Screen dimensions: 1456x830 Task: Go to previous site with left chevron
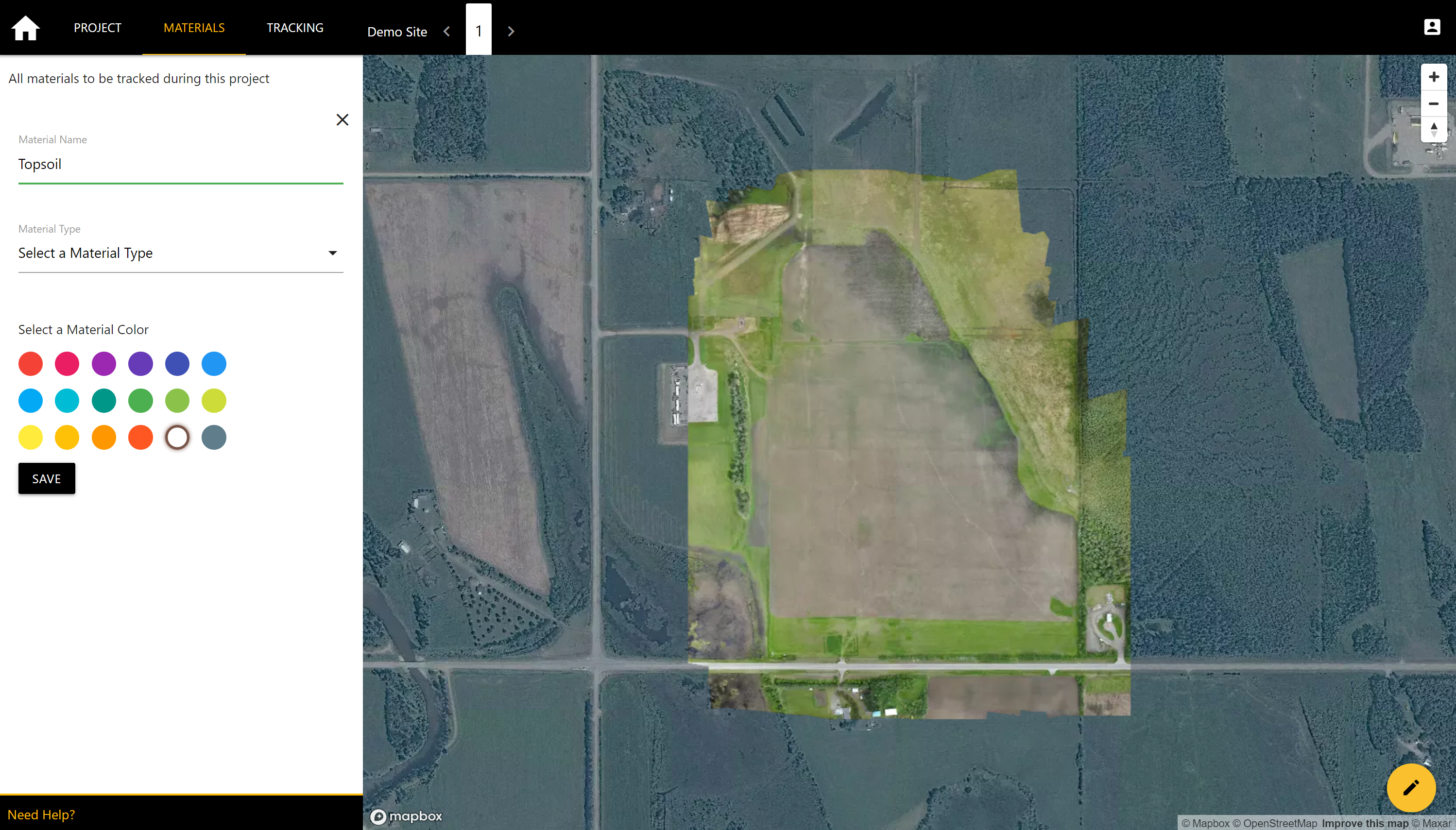pos(447,32)
